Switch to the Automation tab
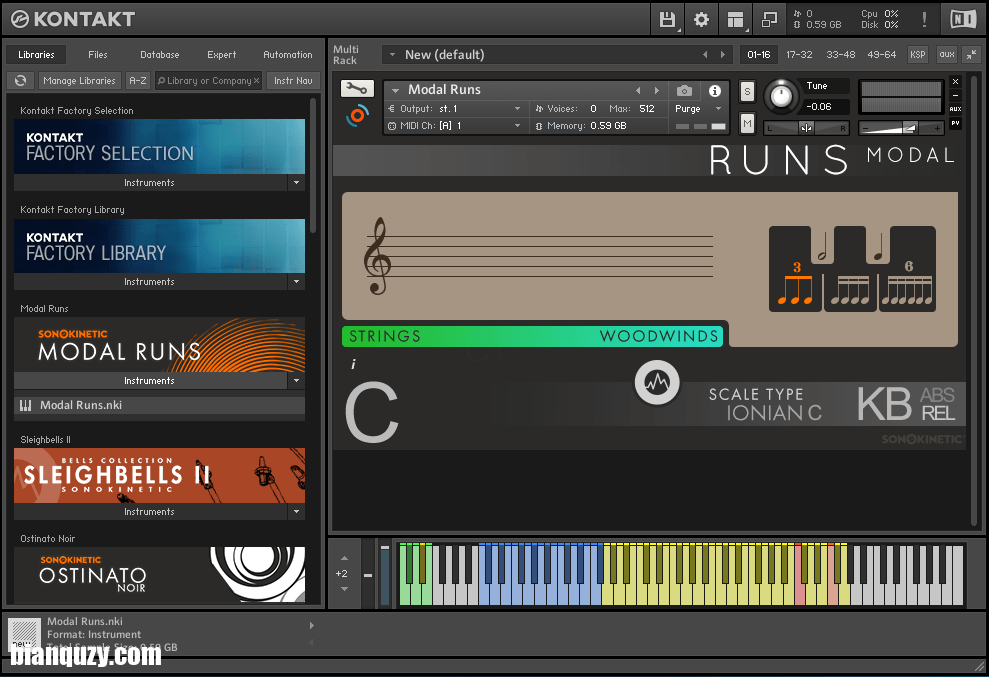The width and height of the screenshot is (989, 677). pos(288,55)
